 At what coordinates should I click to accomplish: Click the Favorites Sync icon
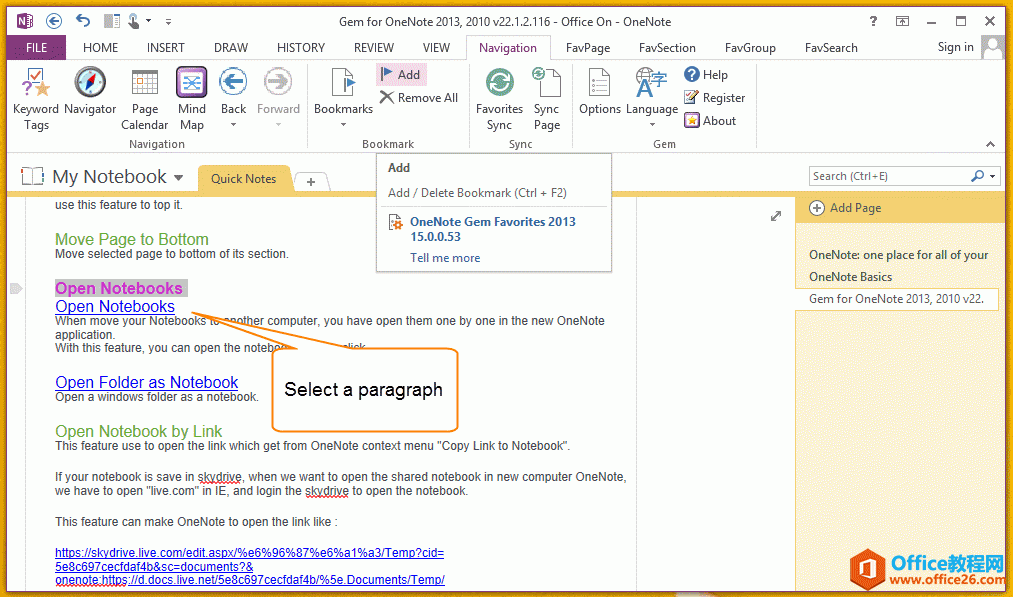[499, 99]
